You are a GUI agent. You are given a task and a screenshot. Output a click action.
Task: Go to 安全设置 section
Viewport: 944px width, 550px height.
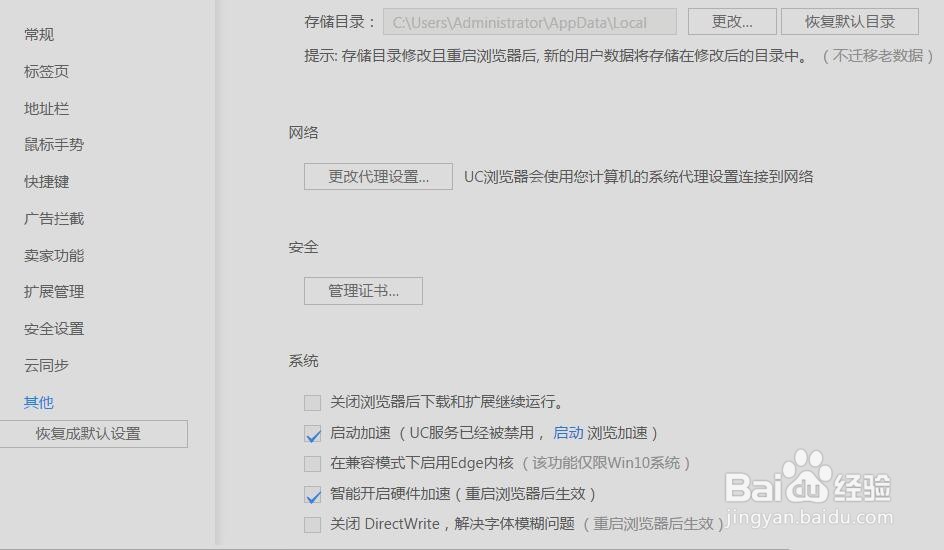tap(54, 329)
